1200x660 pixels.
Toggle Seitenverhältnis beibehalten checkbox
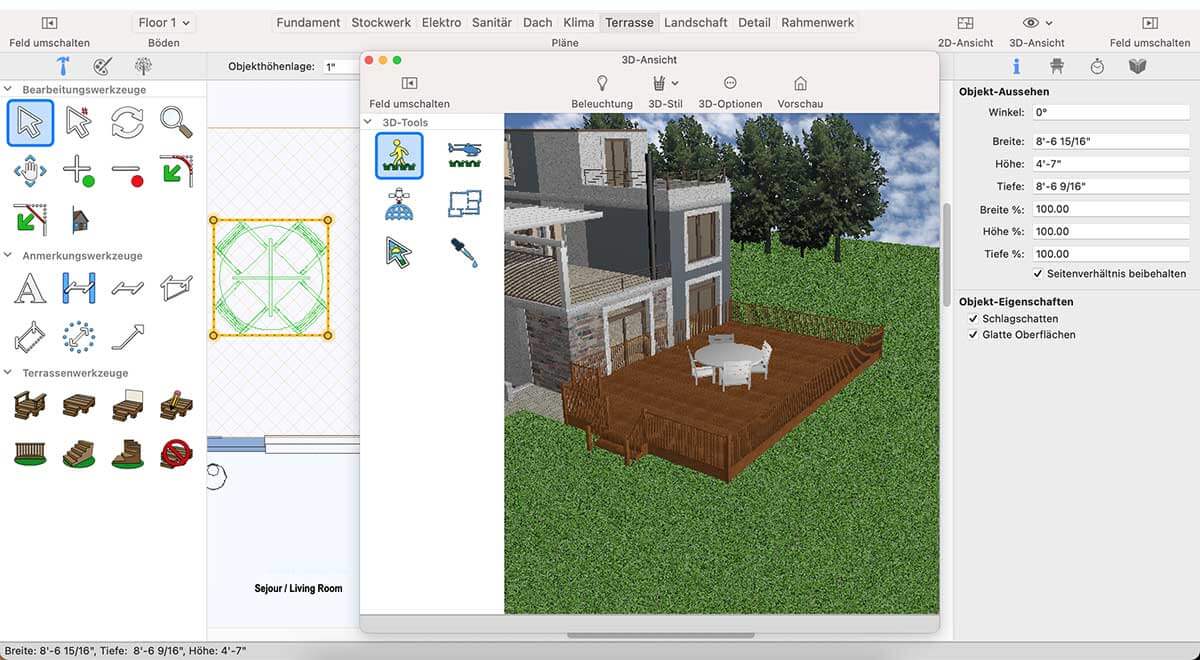(x=1038, y=273)
